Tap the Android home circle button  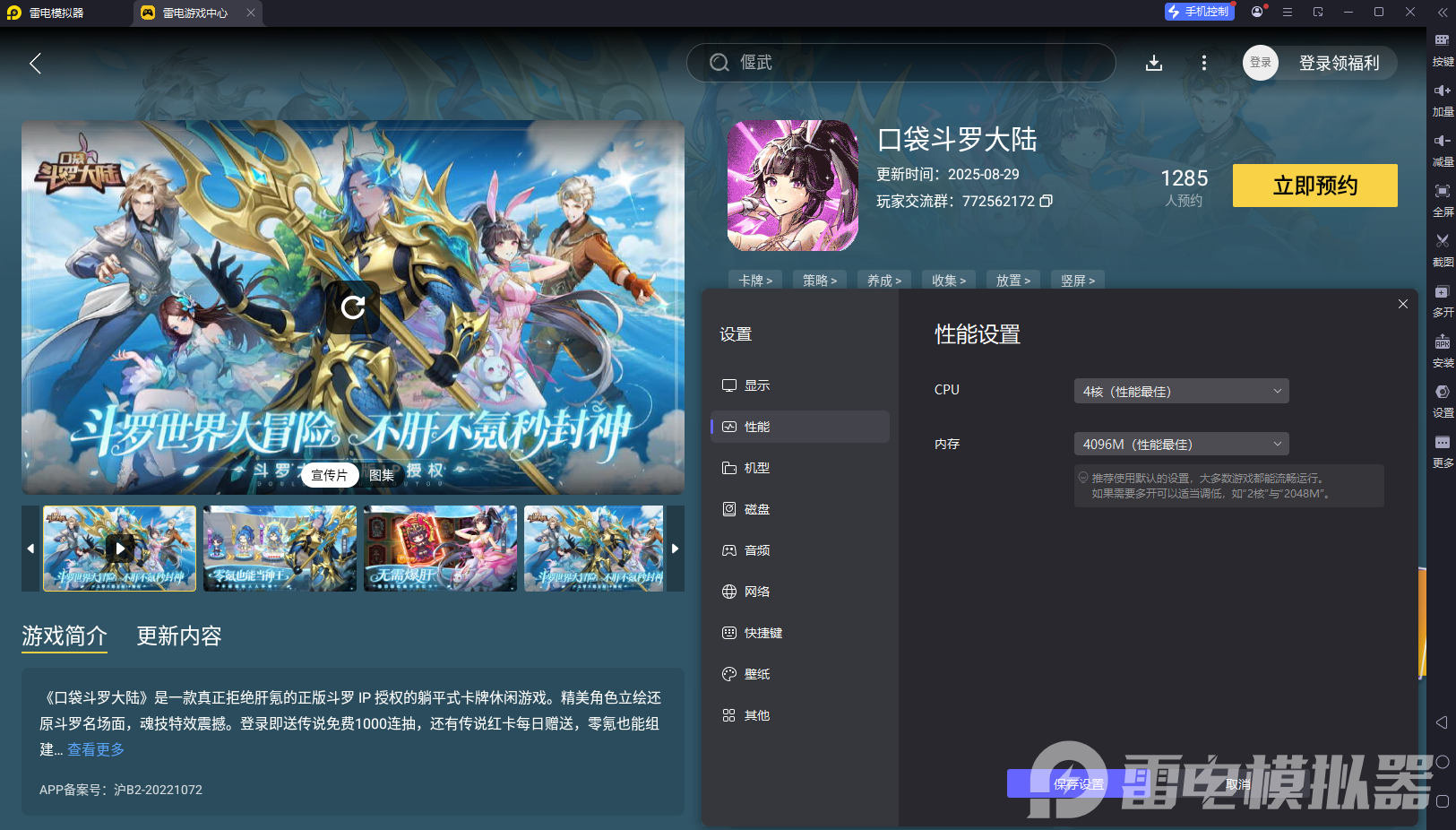(x=1442, y=762)
